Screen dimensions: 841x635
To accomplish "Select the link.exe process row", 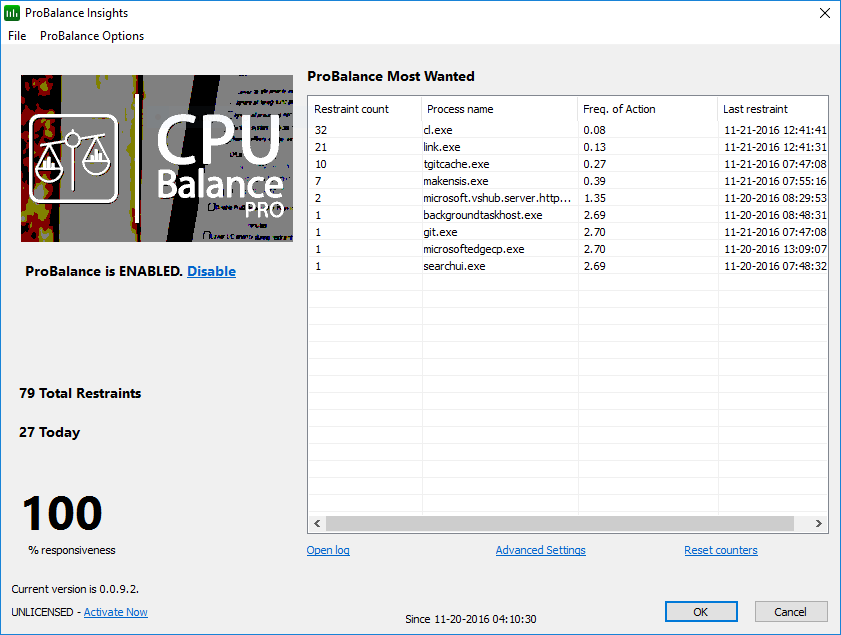I will (568, 147).
